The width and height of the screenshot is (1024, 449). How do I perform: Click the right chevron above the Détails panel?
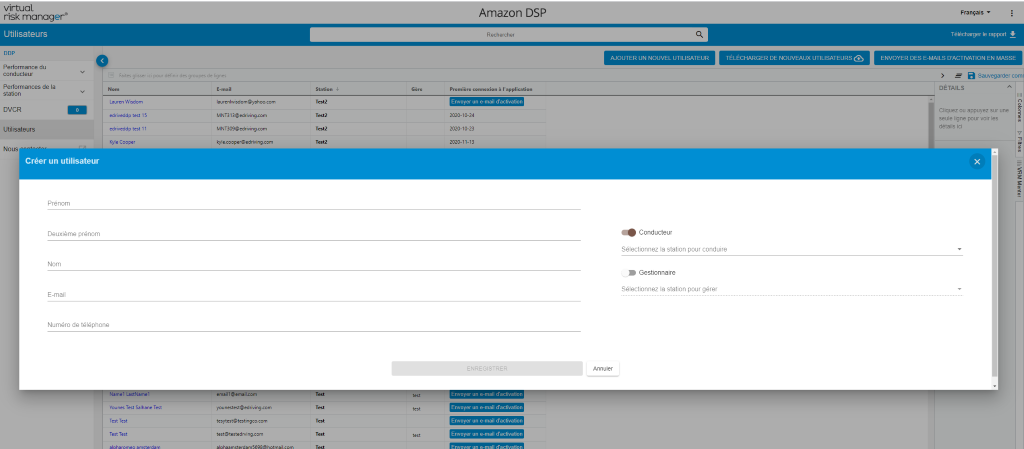pyautogui.click(x=942, y=76)
